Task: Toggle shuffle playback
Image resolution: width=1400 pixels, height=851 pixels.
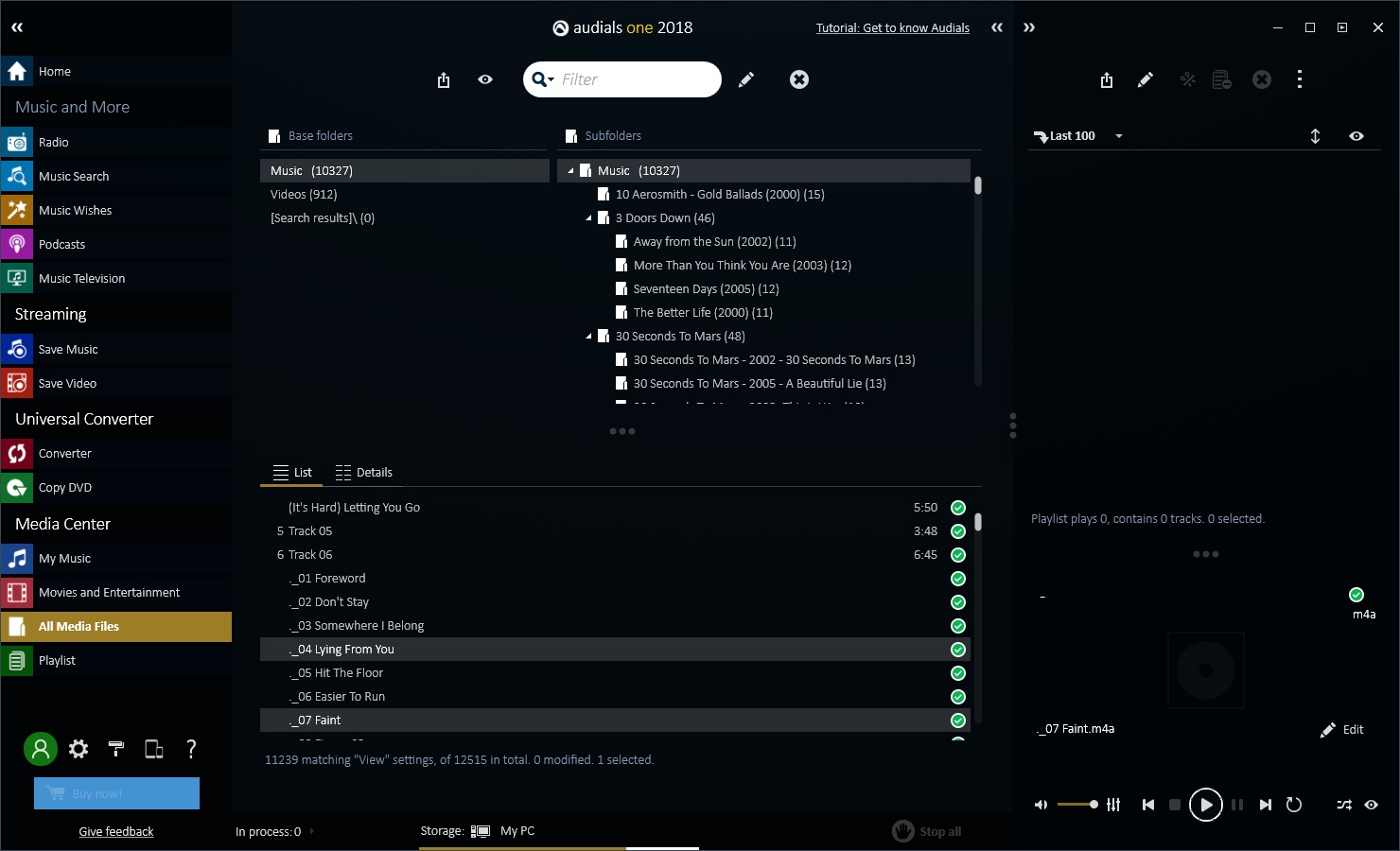Action: [1344, 805]
